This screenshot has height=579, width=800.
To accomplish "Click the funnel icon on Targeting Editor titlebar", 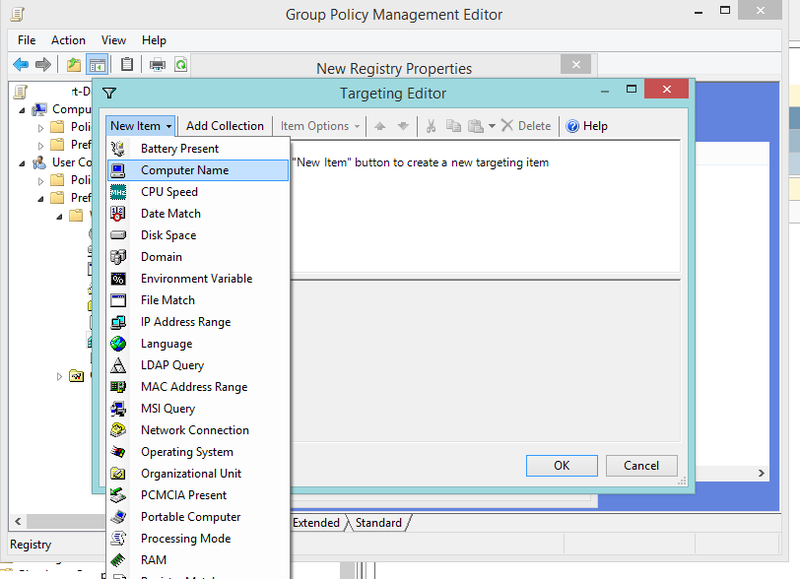I will coord(110,93).
